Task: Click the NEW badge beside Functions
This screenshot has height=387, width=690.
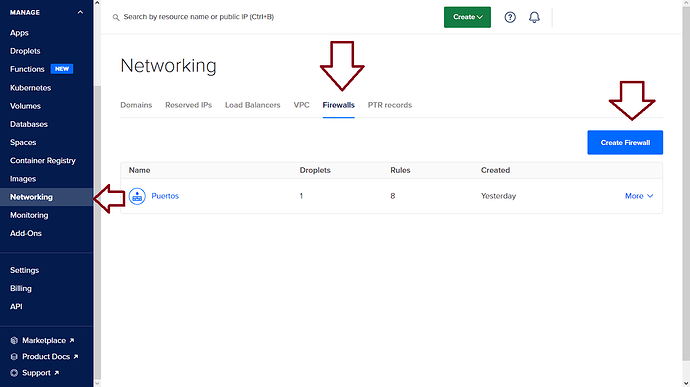Action: coord(62,69)
